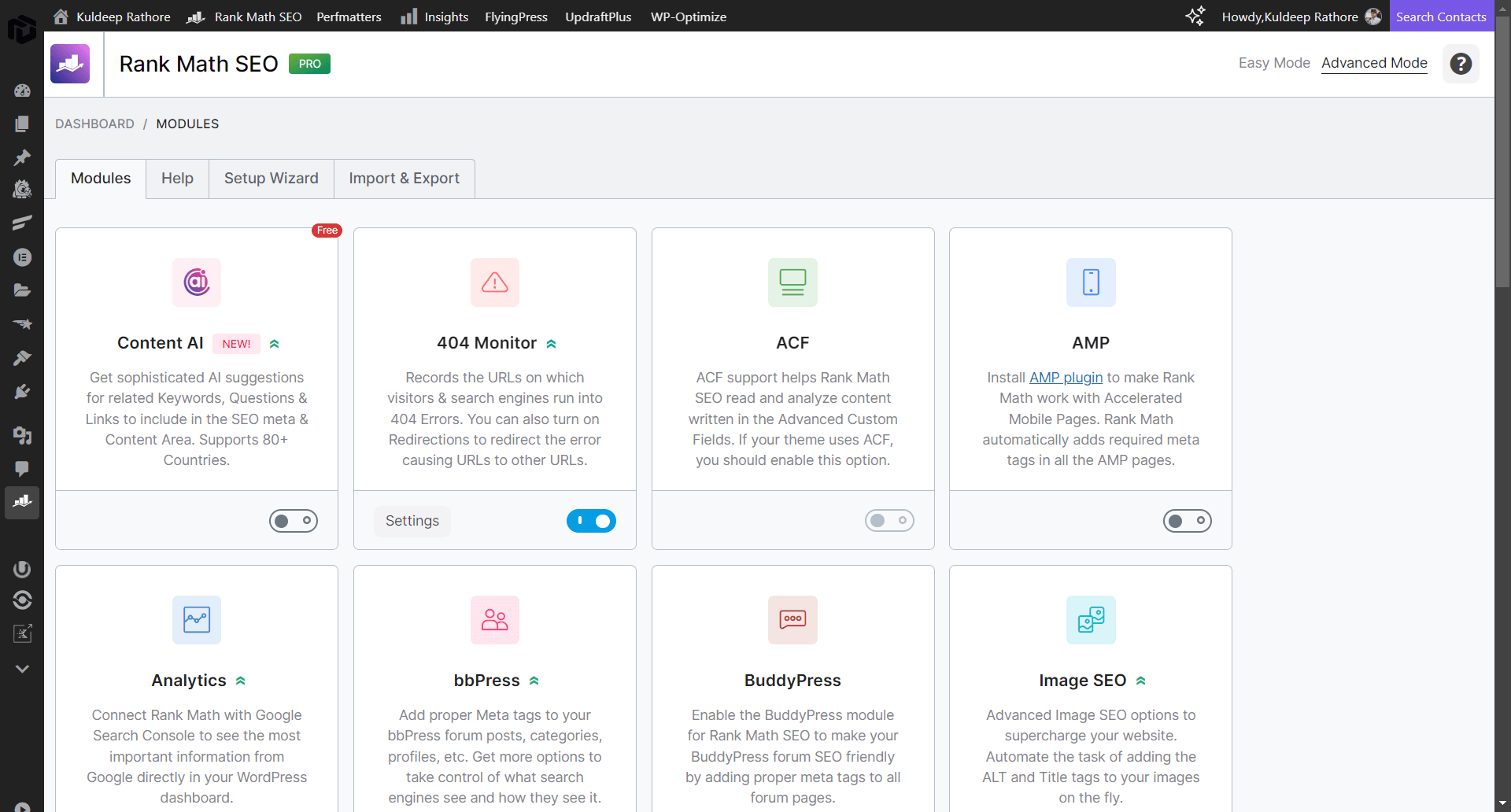1511x812 pixels.
Task: Open Perfmatters in the admin bar
Action: (x=349, y=17)
